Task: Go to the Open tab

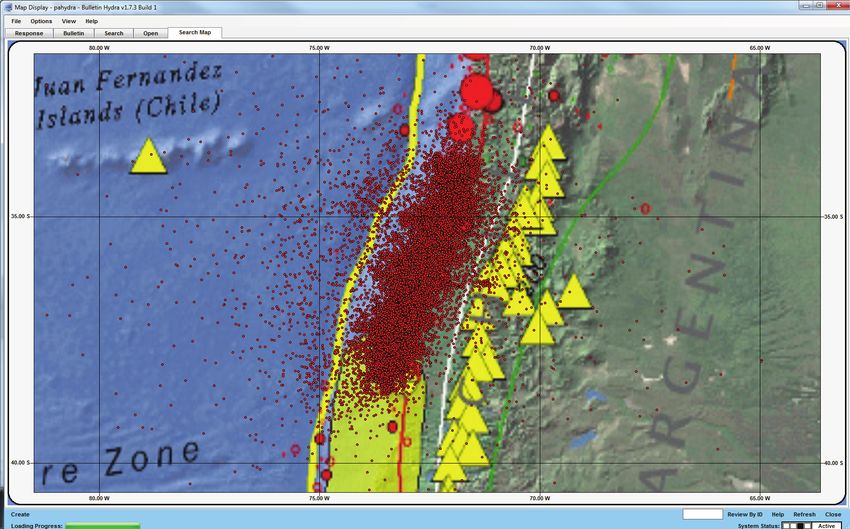Action: click(x=150, y=33)
